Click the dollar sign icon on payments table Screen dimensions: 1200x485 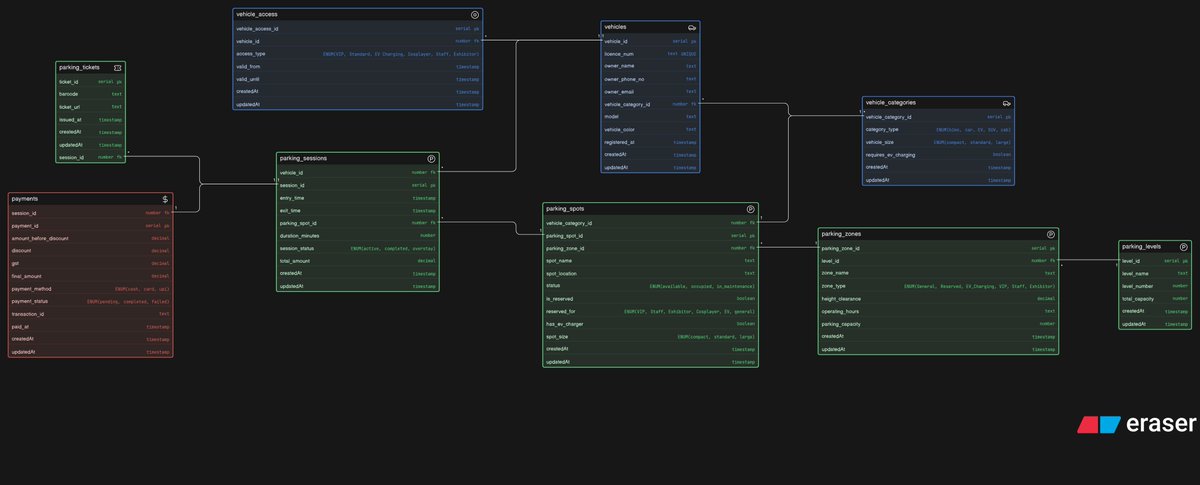[165, 199]
